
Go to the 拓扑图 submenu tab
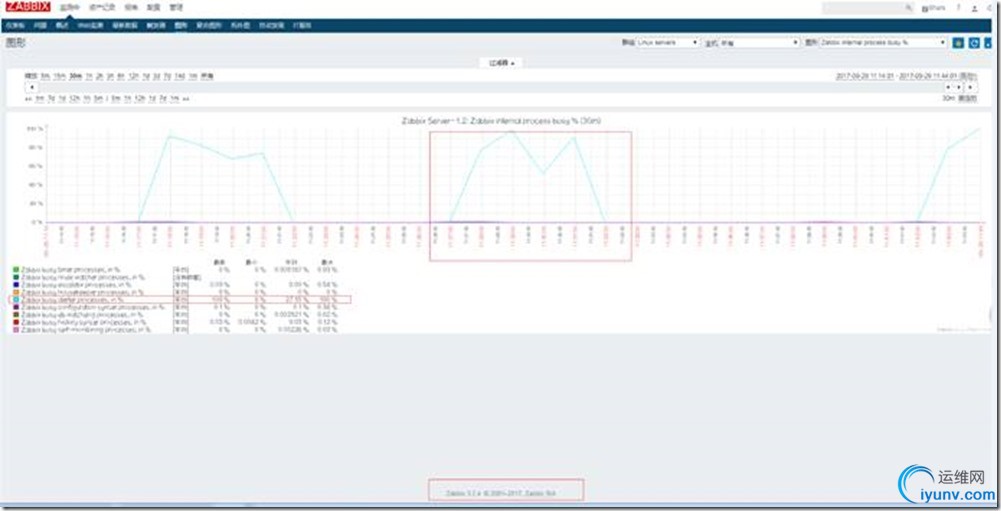(x=240, y=26)
